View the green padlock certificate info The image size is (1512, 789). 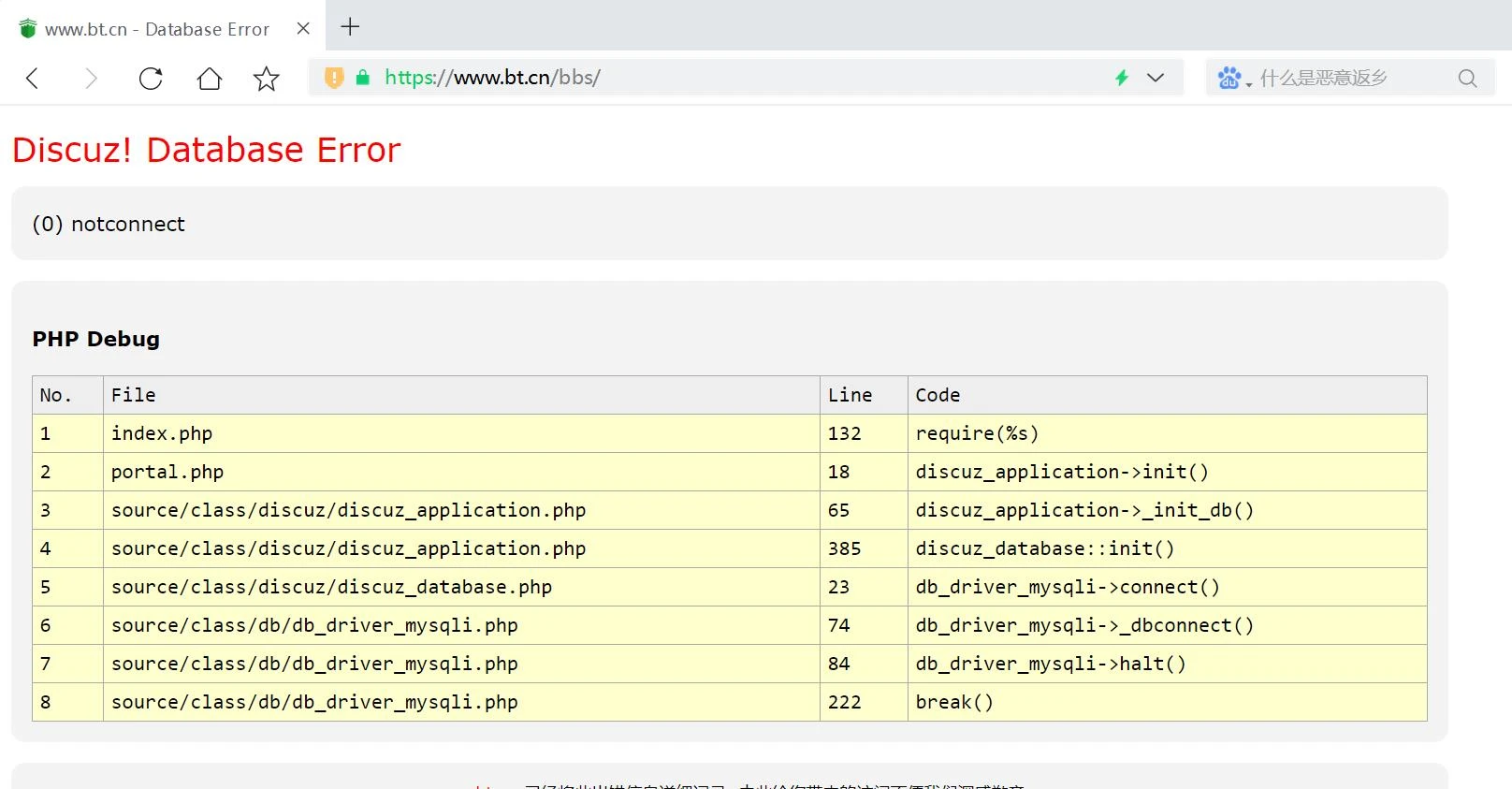point(363,78)
